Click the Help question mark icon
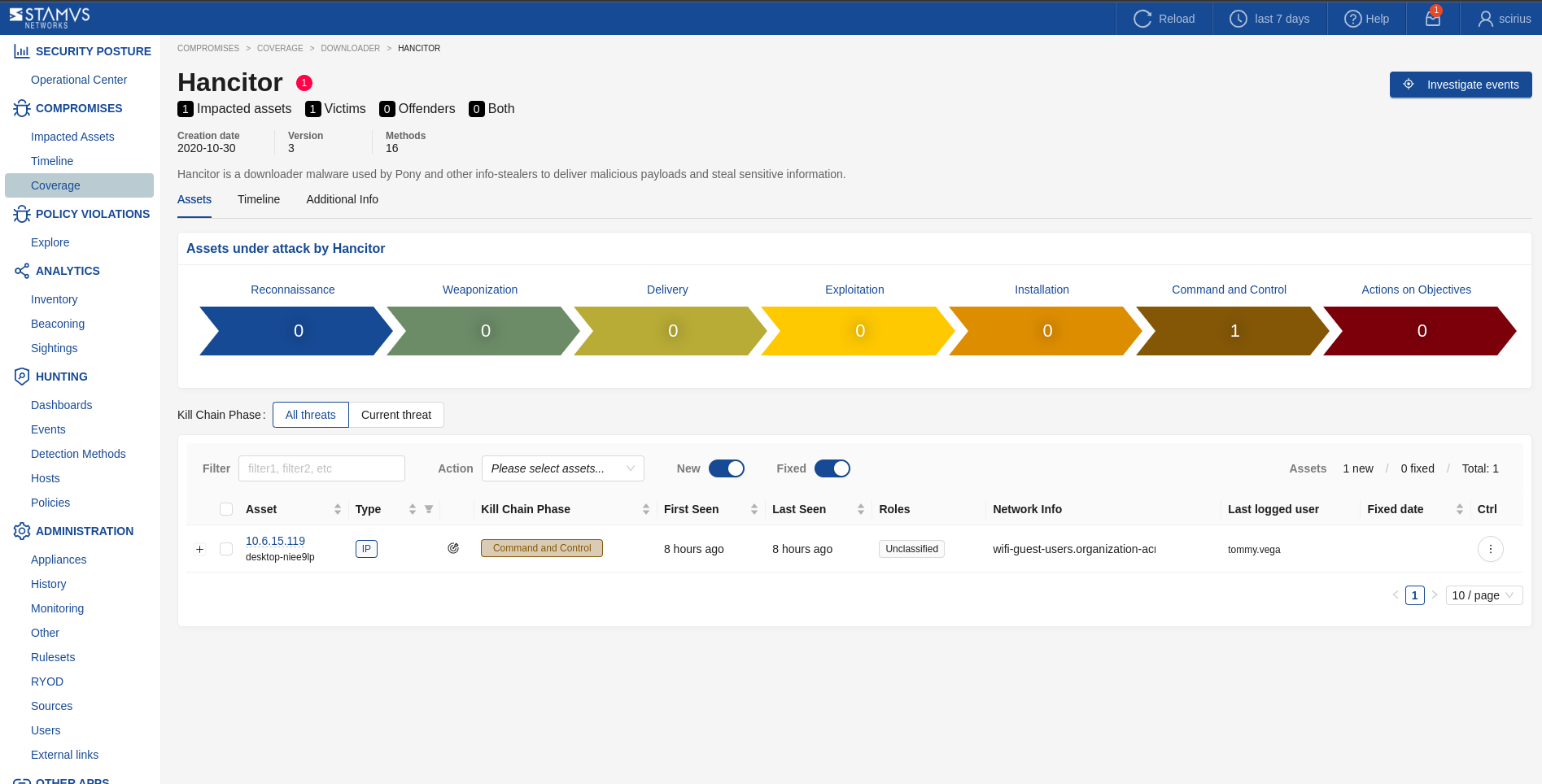1542x784 pixels. tap(1352, 19)
